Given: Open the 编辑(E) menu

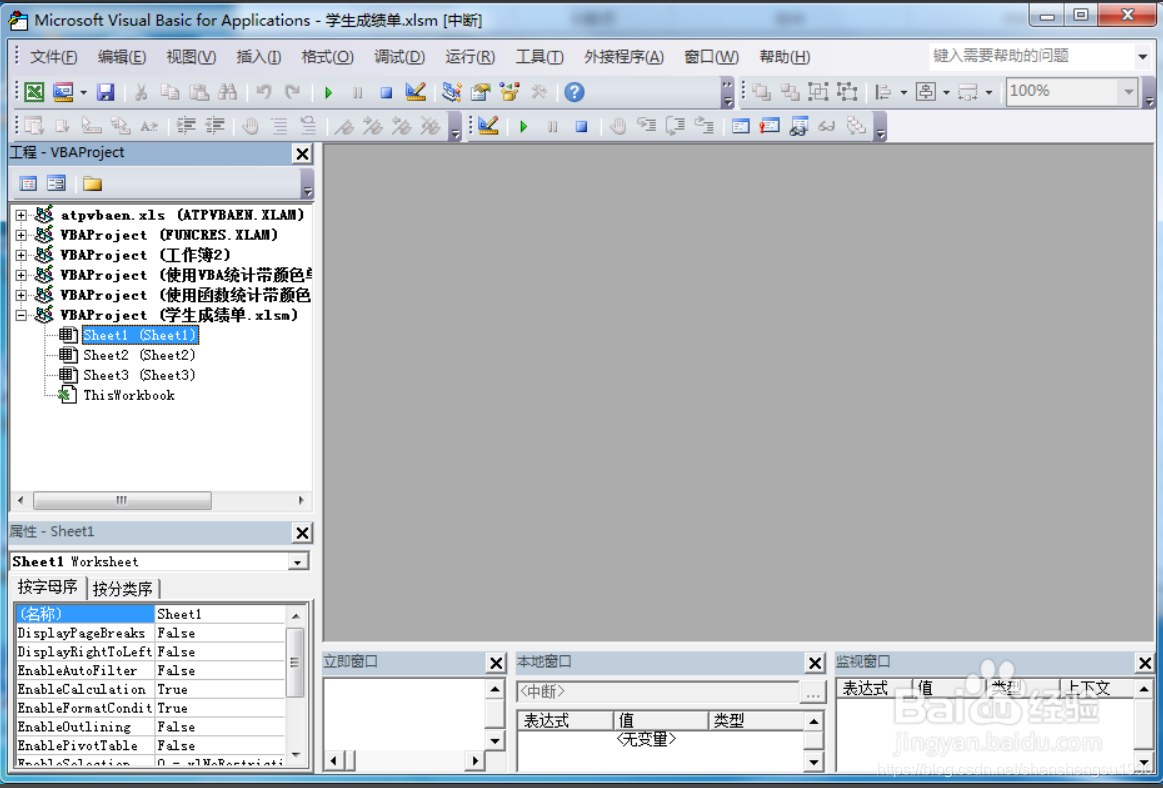Looking at the screenshot, I should [x=122, y=56].
